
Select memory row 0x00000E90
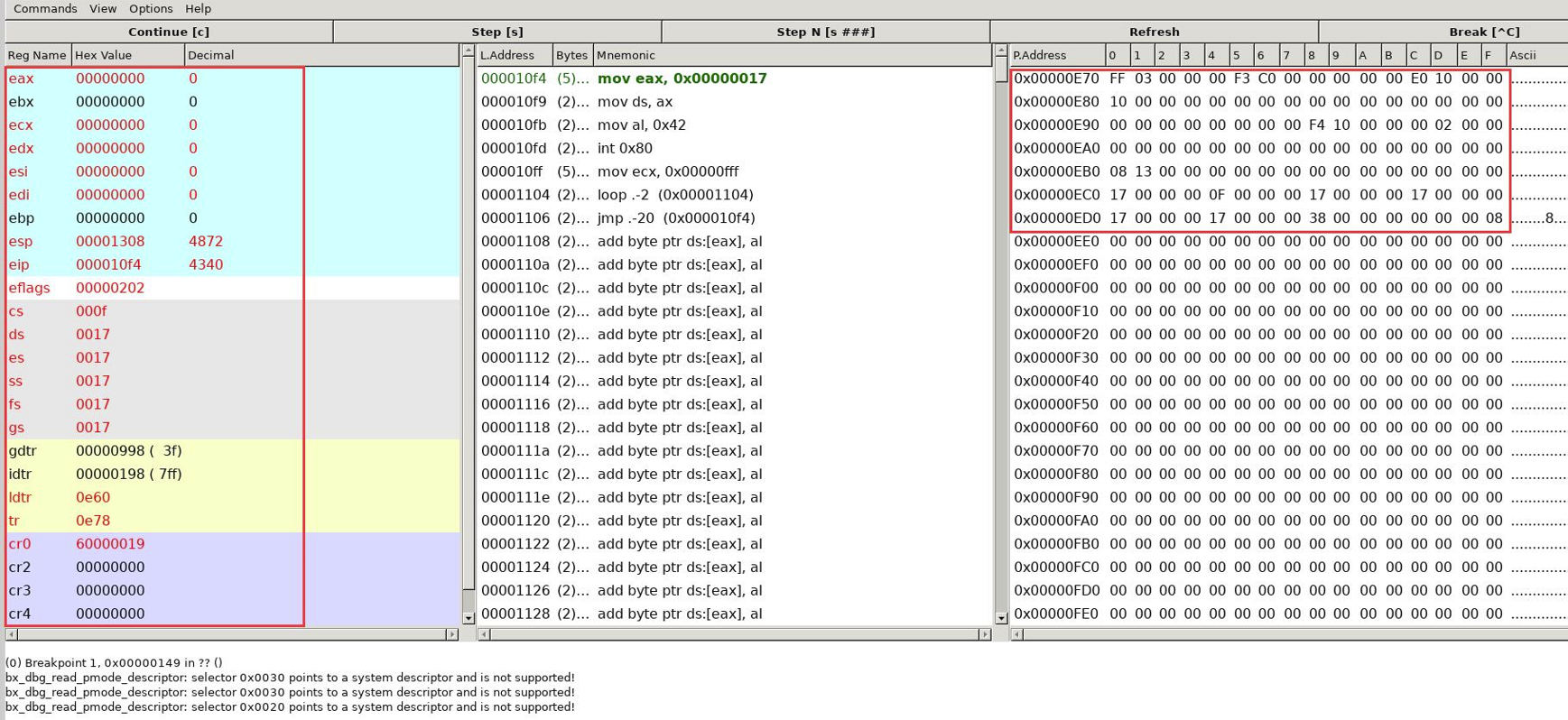1289,125
